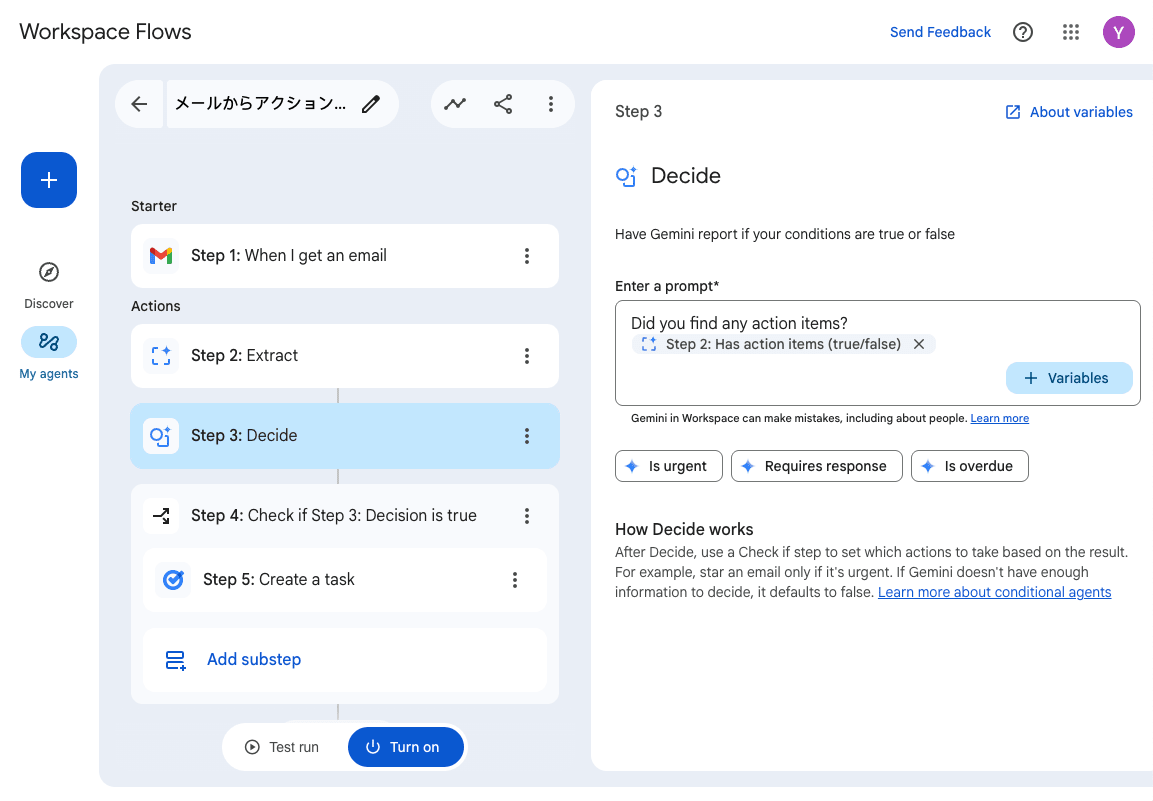The height and width of the screenshot is (801, 1153).
Task: Click Tasks icon in Step 5
Action: [x=174, y=580]
